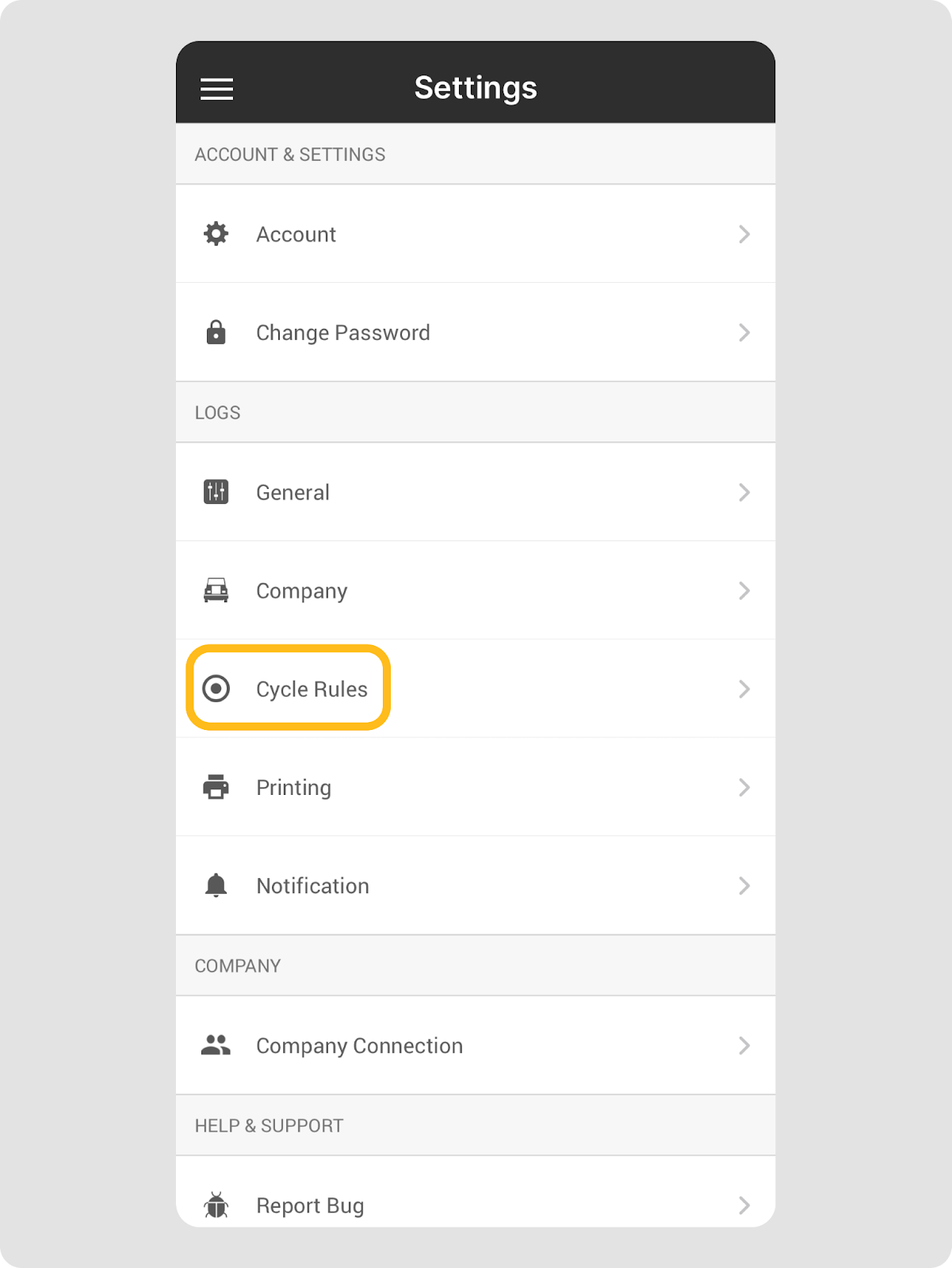Expand the Printing row chevron
The image size is (952, 1268).
tap(744, 787)
